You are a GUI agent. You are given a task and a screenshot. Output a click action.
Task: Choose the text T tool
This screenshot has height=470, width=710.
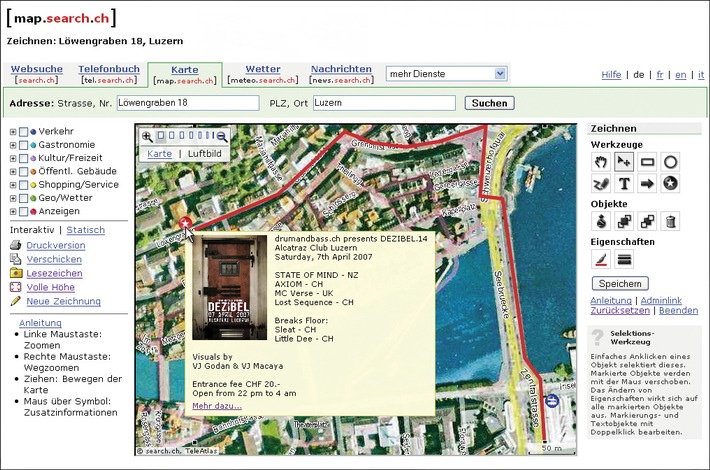(624, 183)
